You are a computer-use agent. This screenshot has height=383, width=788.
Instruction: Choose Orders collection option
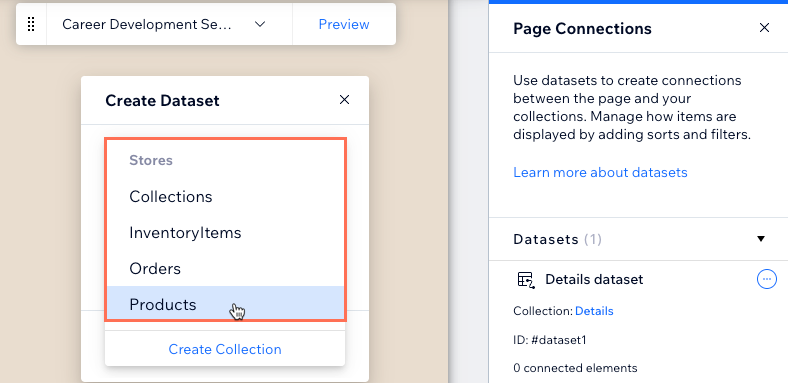tap(225, 268)
